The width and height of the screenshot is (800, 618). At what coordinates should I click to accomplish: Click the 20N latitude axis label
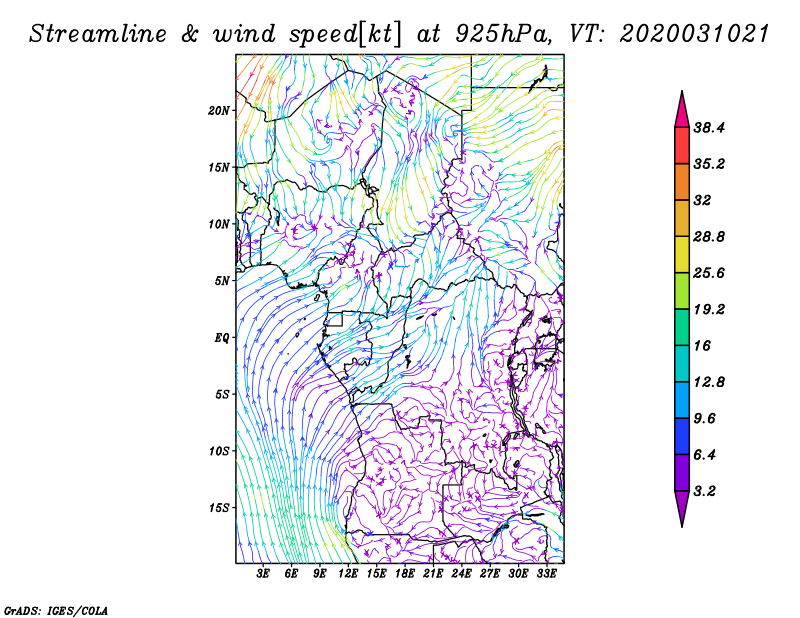tap(219, 110)
